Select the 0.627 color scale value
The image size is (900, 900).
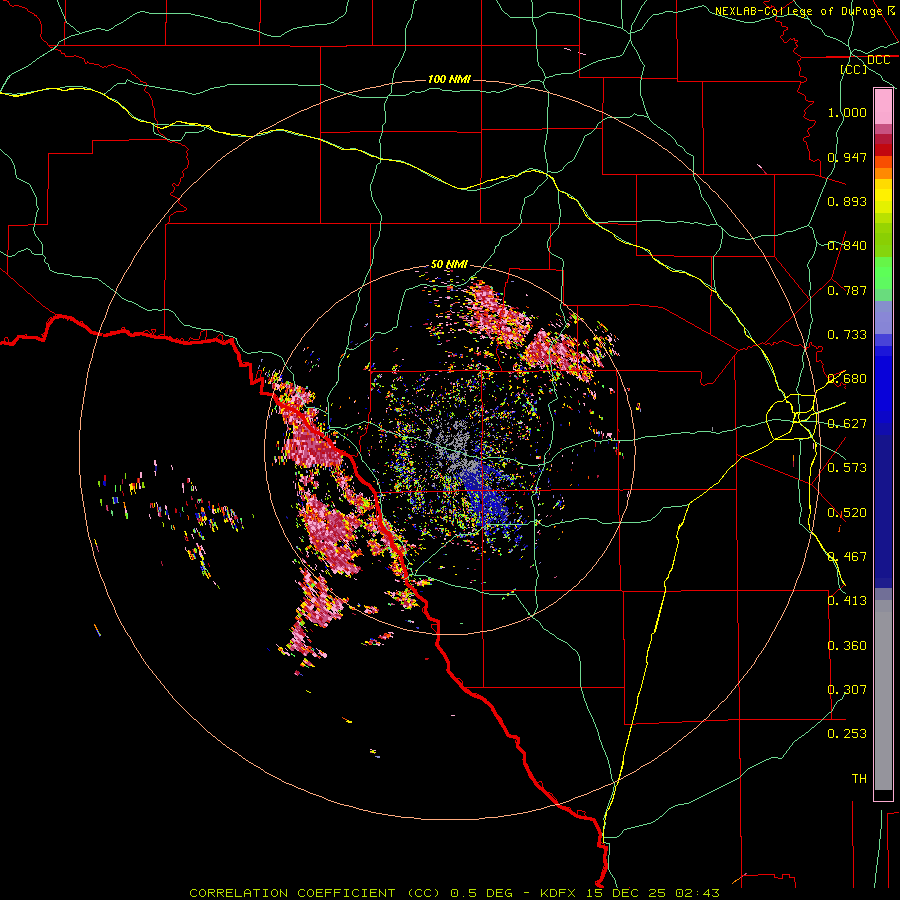coord(847,424)
